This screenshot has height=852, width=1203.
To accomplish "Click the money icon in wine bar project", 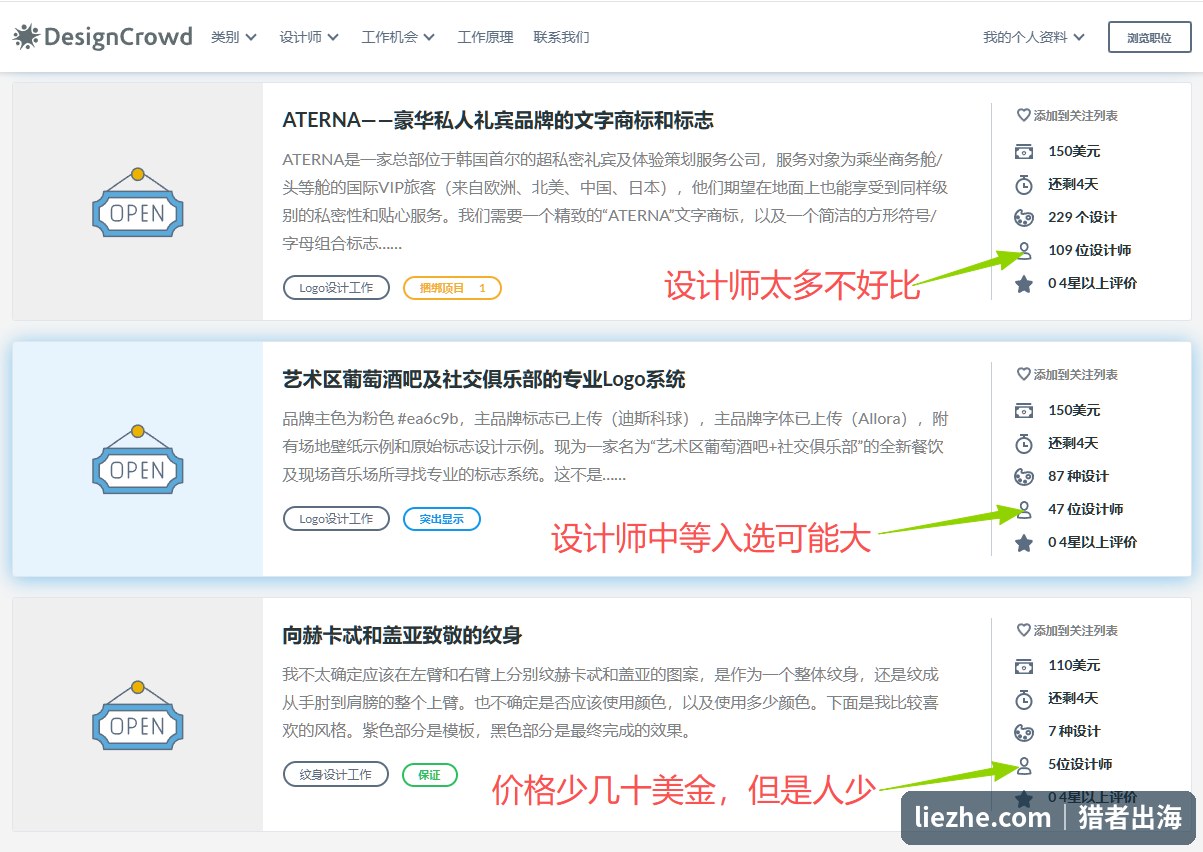I will coord(1024,411).
